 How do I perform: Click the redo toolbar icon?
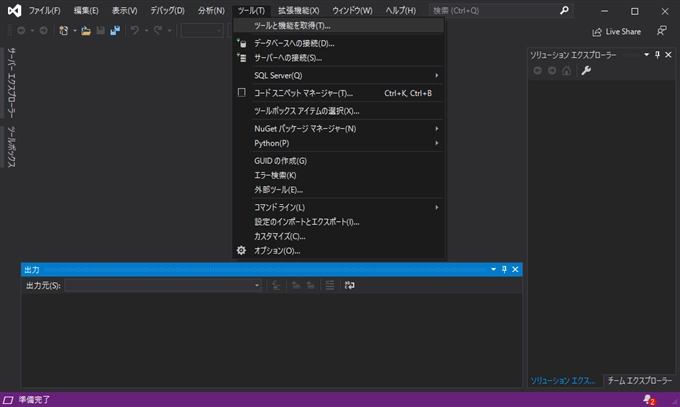(x=158, y=30)
